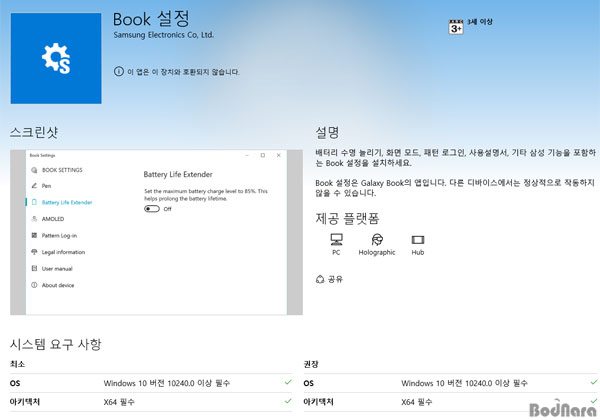Click close button in the Book Settings screenshot
This screenshot has height=420, width=600.
pyautogui.click(x=279, y=155)
